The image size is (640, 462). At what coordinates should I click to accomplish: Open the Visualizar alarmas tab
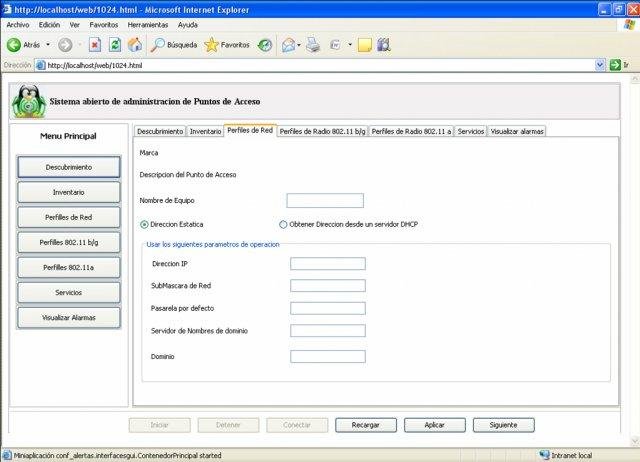coord(517,131)
